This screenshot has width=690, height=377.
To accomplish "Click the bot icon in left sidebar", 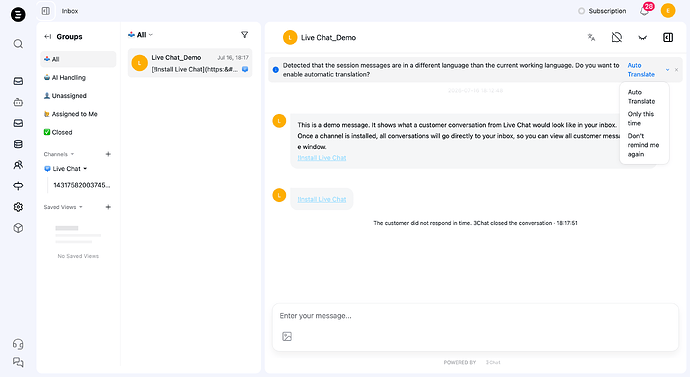I will coord(18,102).
